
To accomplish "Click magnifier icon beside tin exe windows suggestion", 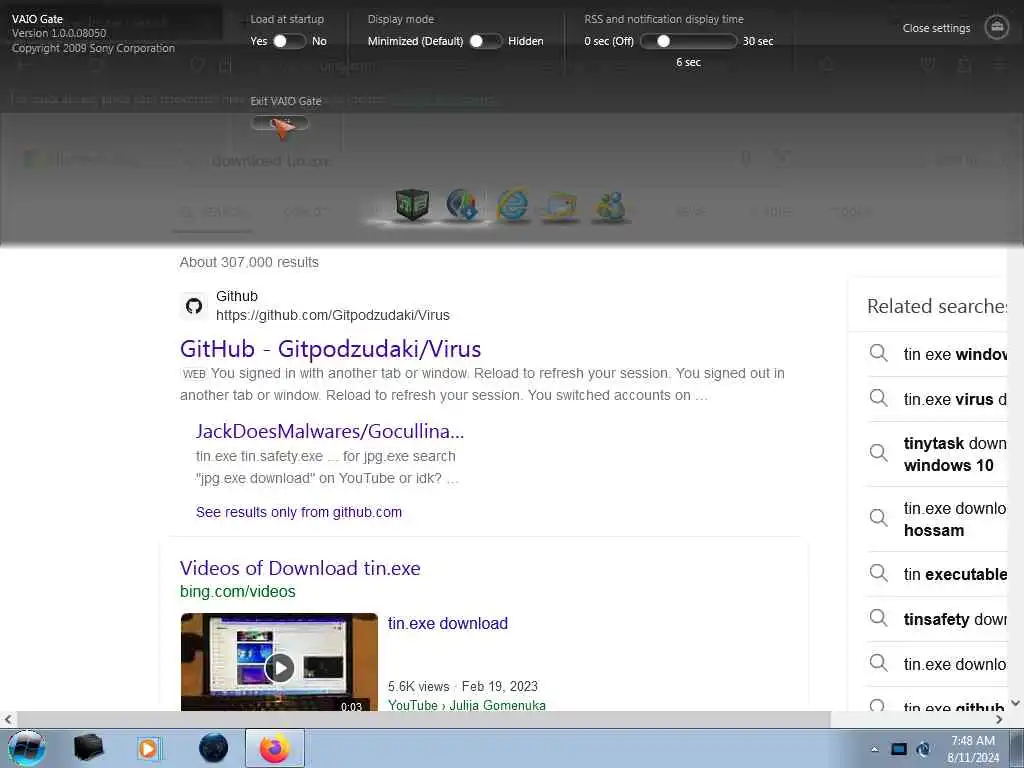I will pyautogui.click(x=878, y=353).
